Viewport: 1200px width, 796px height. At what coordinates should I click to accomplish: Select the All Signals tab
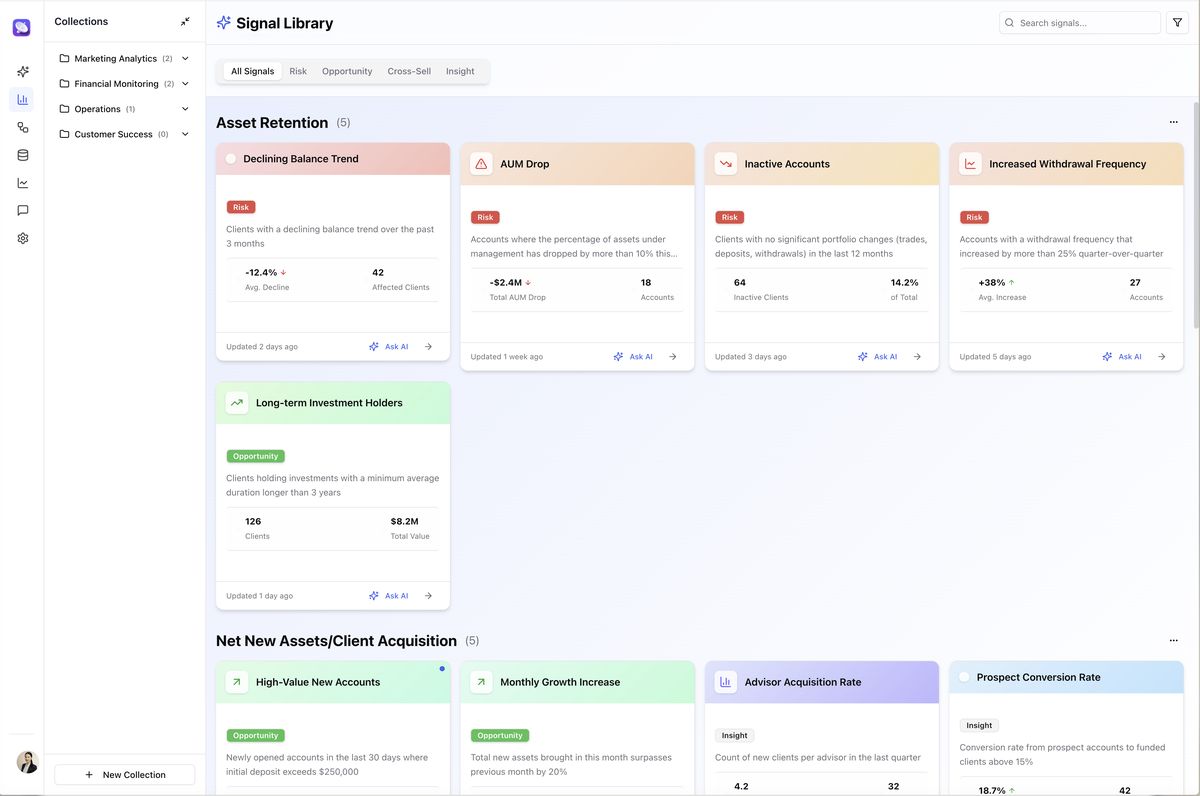click(252, 71)
